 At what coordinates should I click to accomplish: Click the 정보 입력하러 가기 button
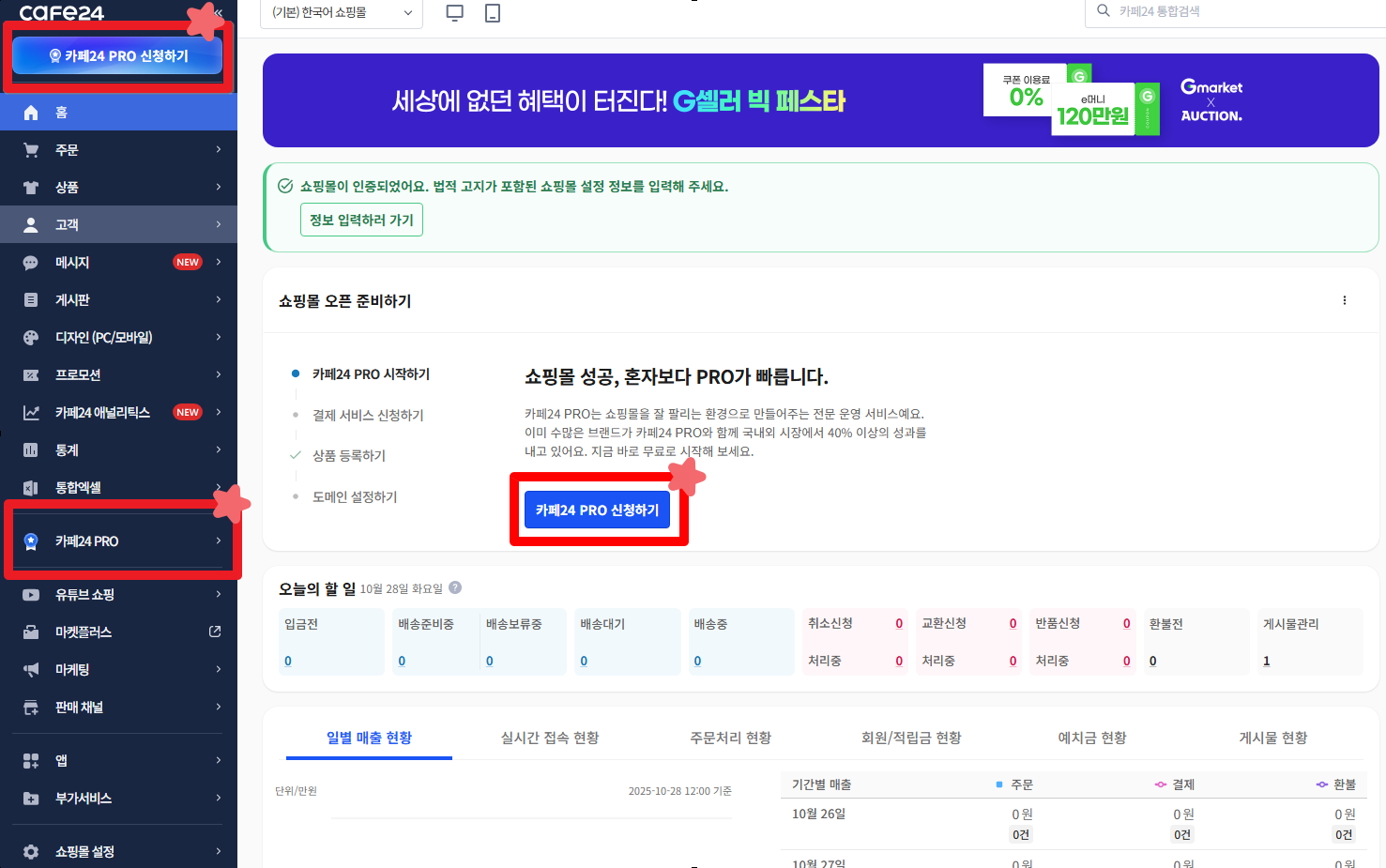pyautogui.click(x=361, y=220)
